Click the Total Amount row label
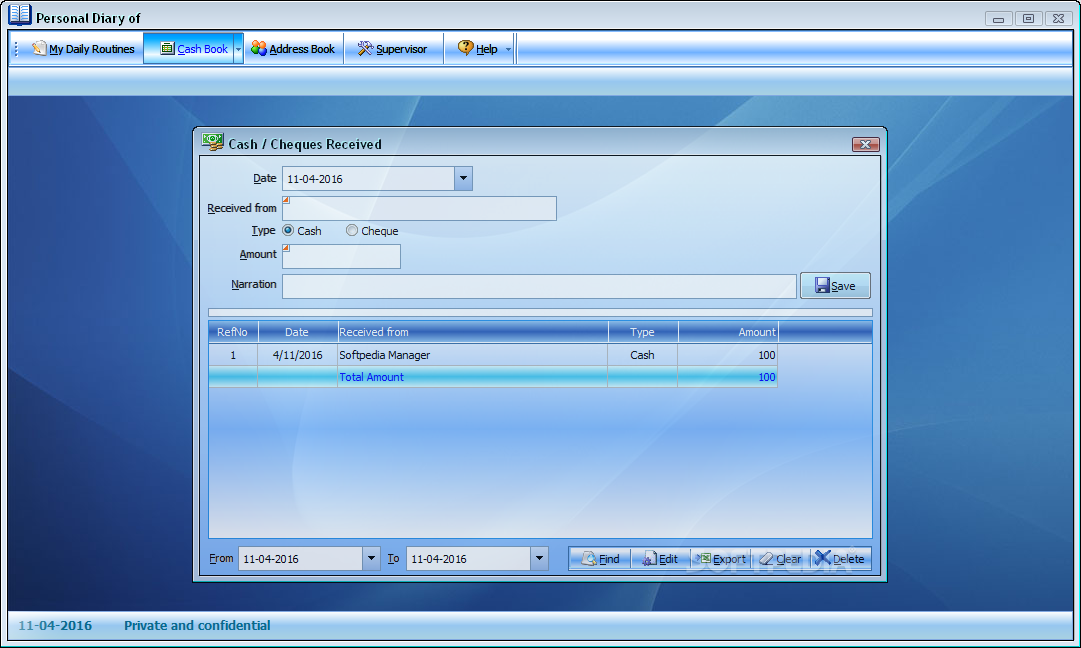This screenshot has height=648, width=1081. coord(372,377)
